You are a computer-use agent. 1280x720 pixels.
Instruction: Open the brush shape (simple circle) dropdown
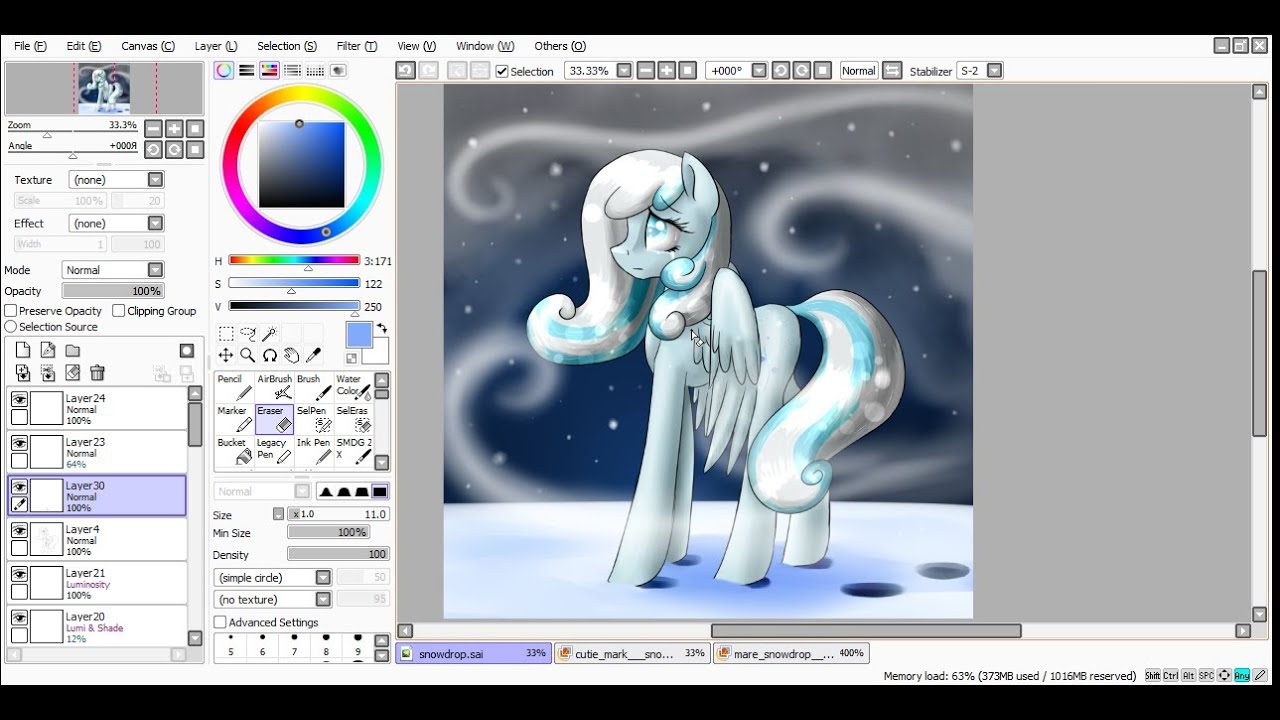(273, 578)
